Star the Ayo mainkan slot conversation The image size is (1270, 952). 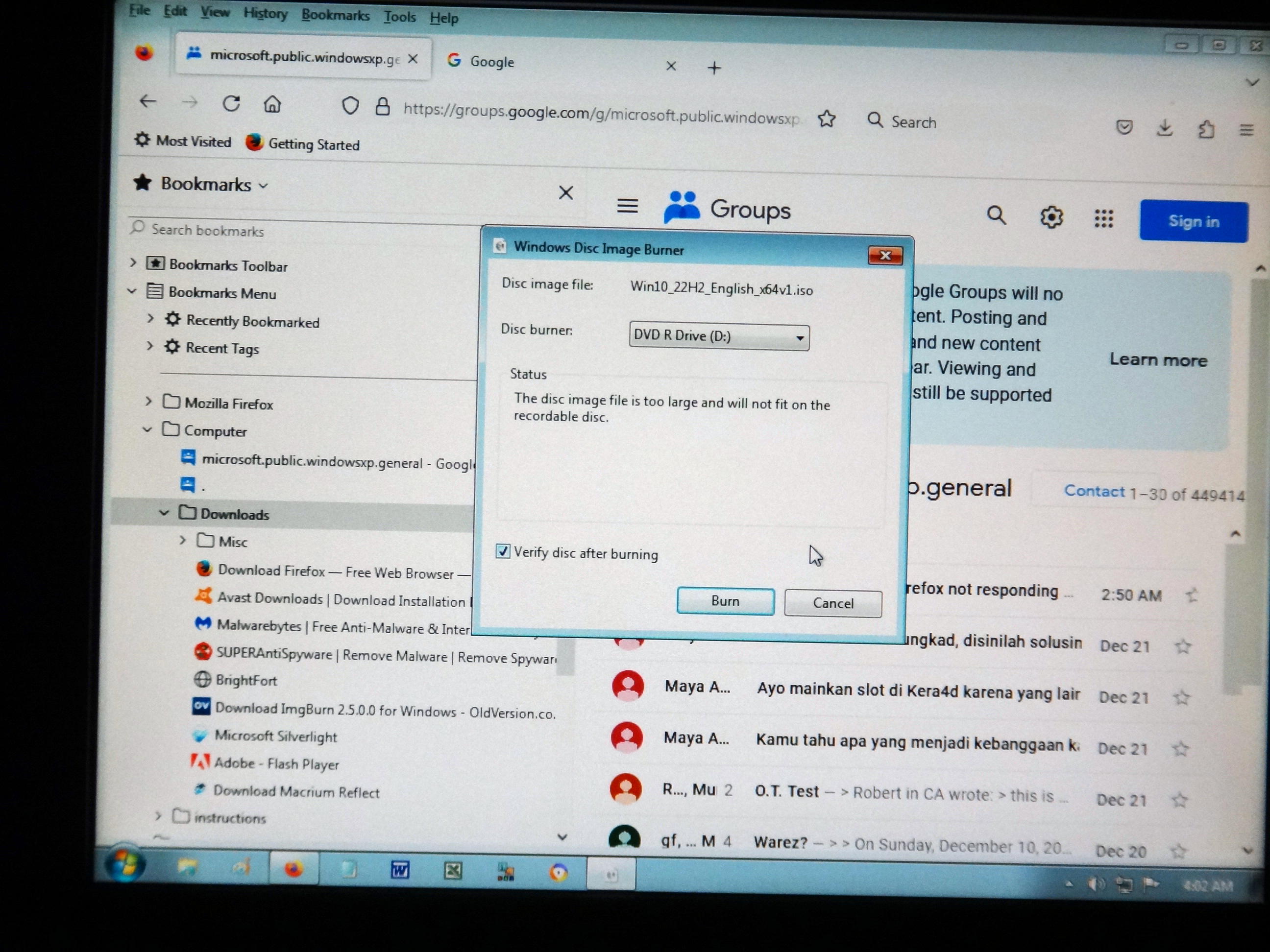[x=1182, y=698]
